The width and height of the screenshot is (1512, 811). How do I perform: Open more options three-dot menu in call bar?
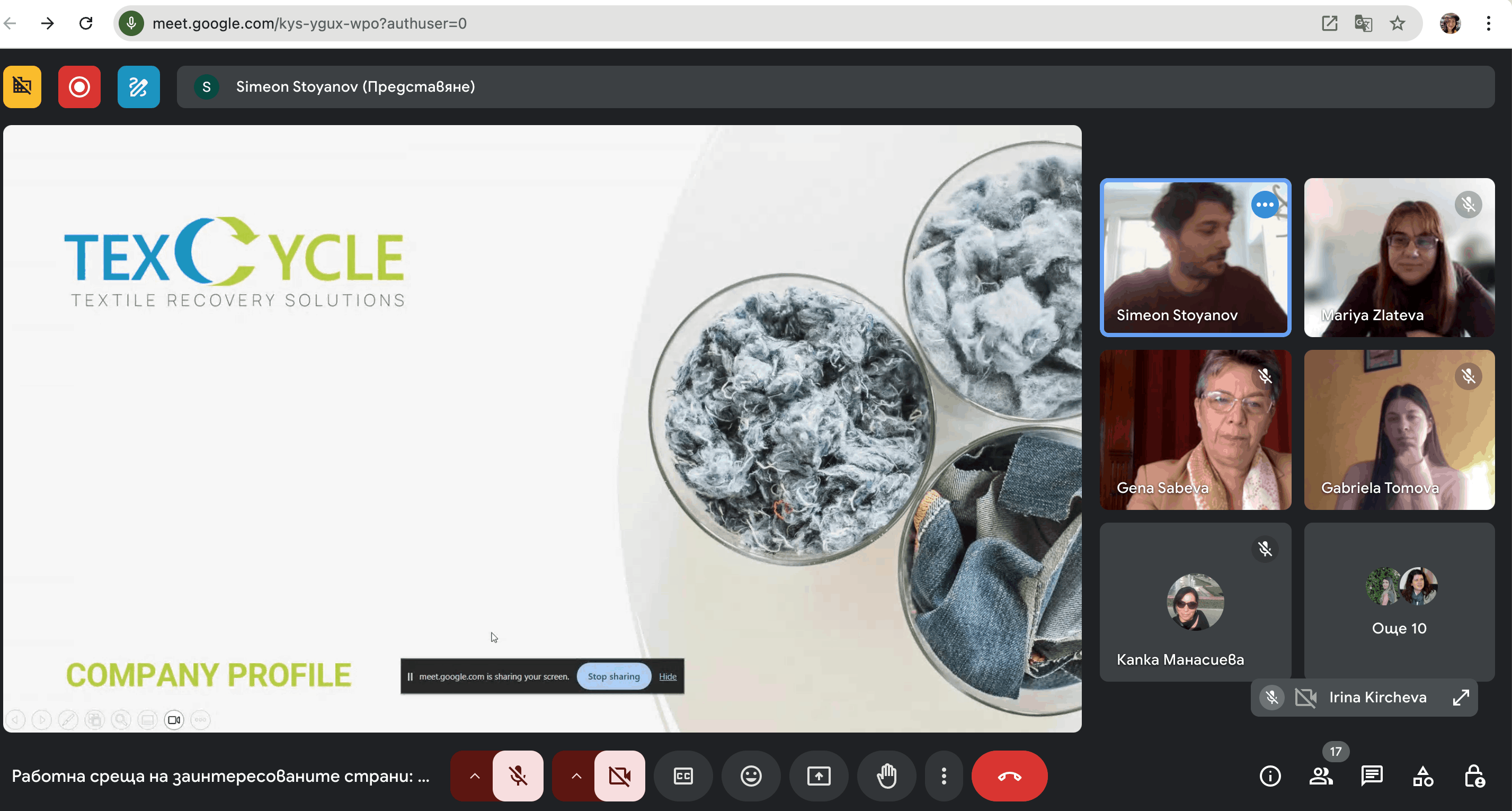click(944, 776)
